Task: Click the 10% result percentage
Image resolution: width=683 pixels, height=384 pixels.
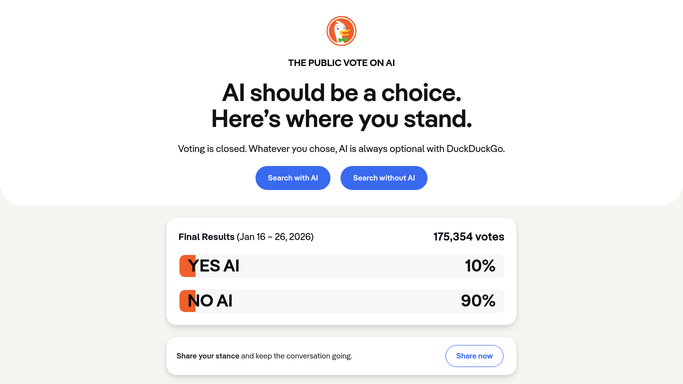Action: 480,266
